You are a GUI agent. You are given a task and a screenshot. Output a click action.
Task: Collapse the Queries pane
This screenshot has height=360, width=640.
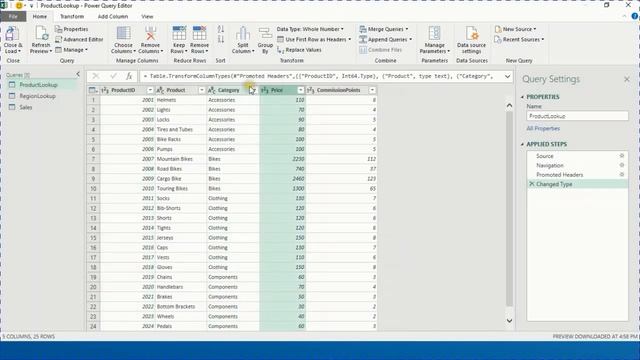point(78,74)
